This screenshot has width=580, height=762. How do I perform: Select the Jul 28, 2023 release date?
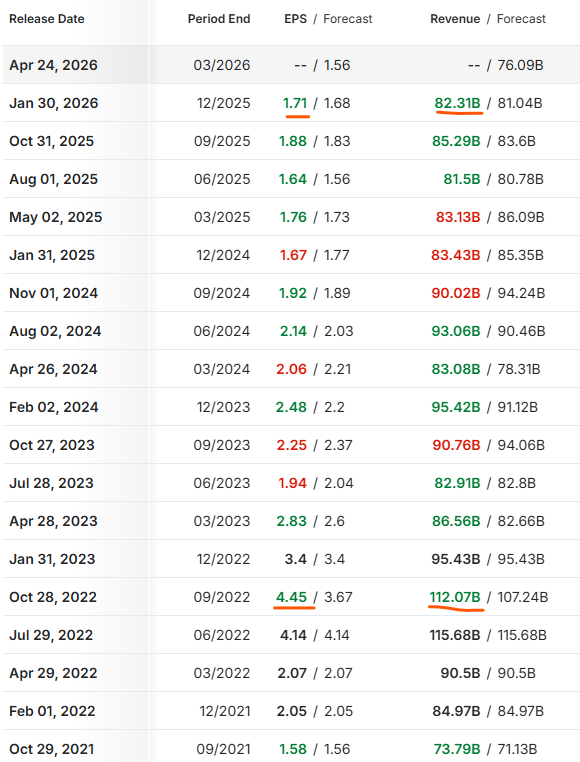pos(51,483)
